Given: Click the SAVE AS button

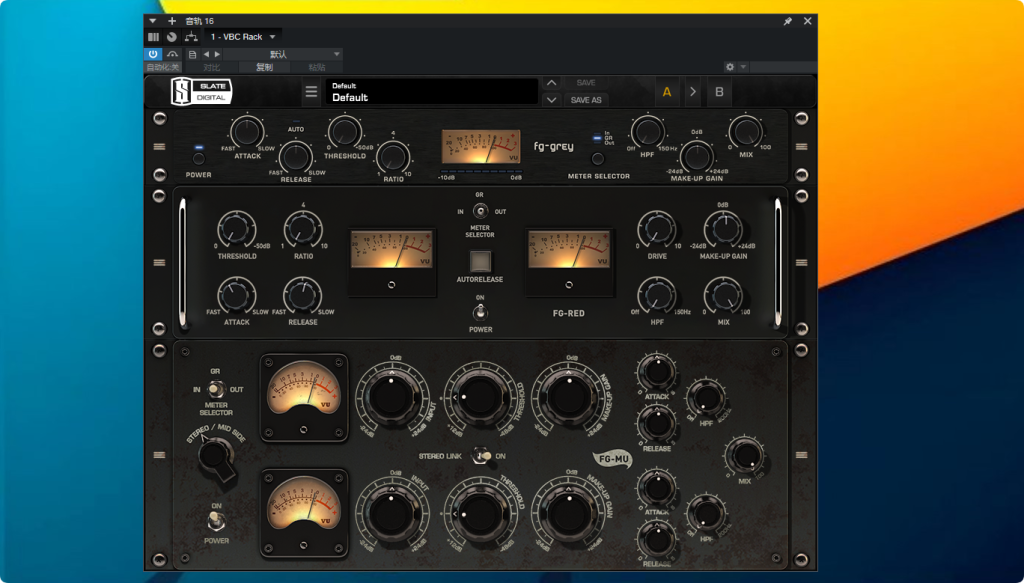Looking at the screenshot, I should point(586,100).
